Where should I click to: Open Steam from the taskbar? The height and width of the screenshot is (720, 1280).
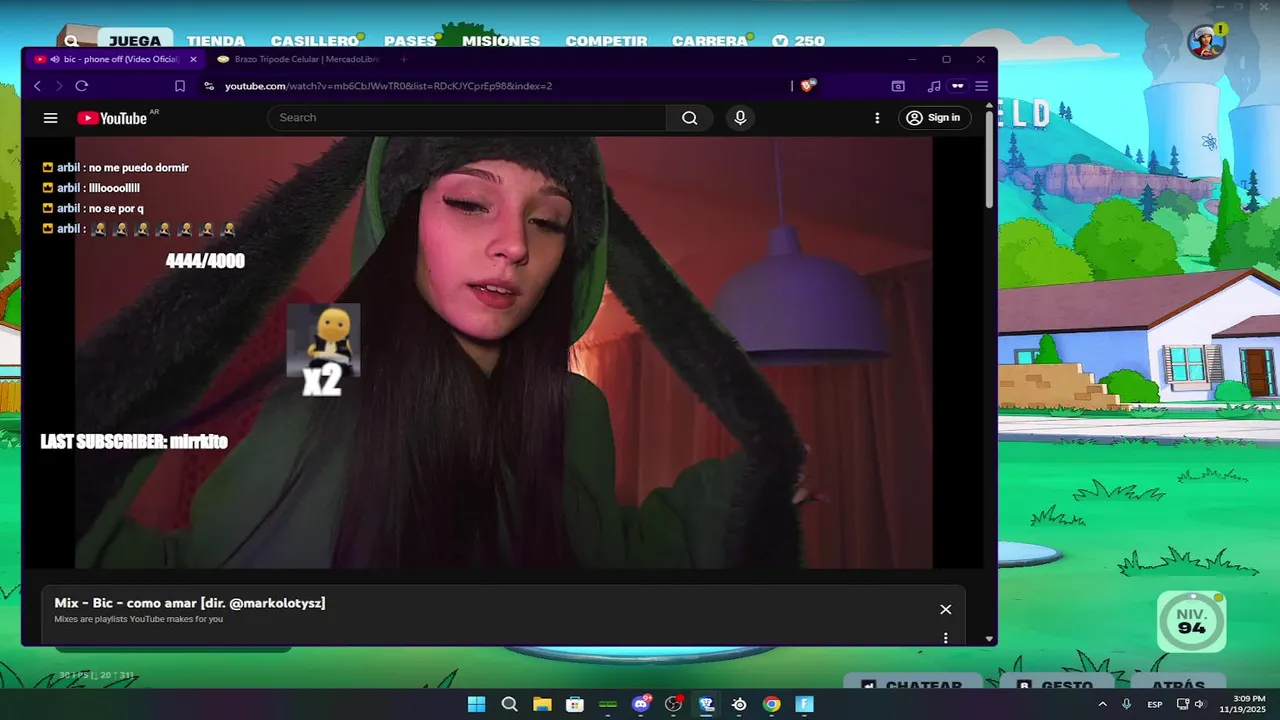[x=739, y=704]
